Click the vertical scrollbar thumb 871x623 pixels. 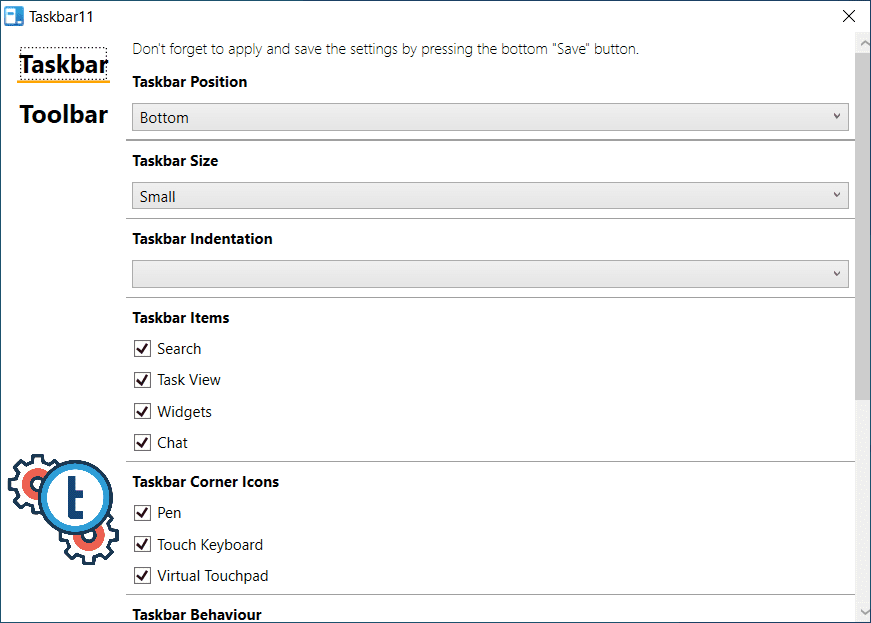point(863,225)
